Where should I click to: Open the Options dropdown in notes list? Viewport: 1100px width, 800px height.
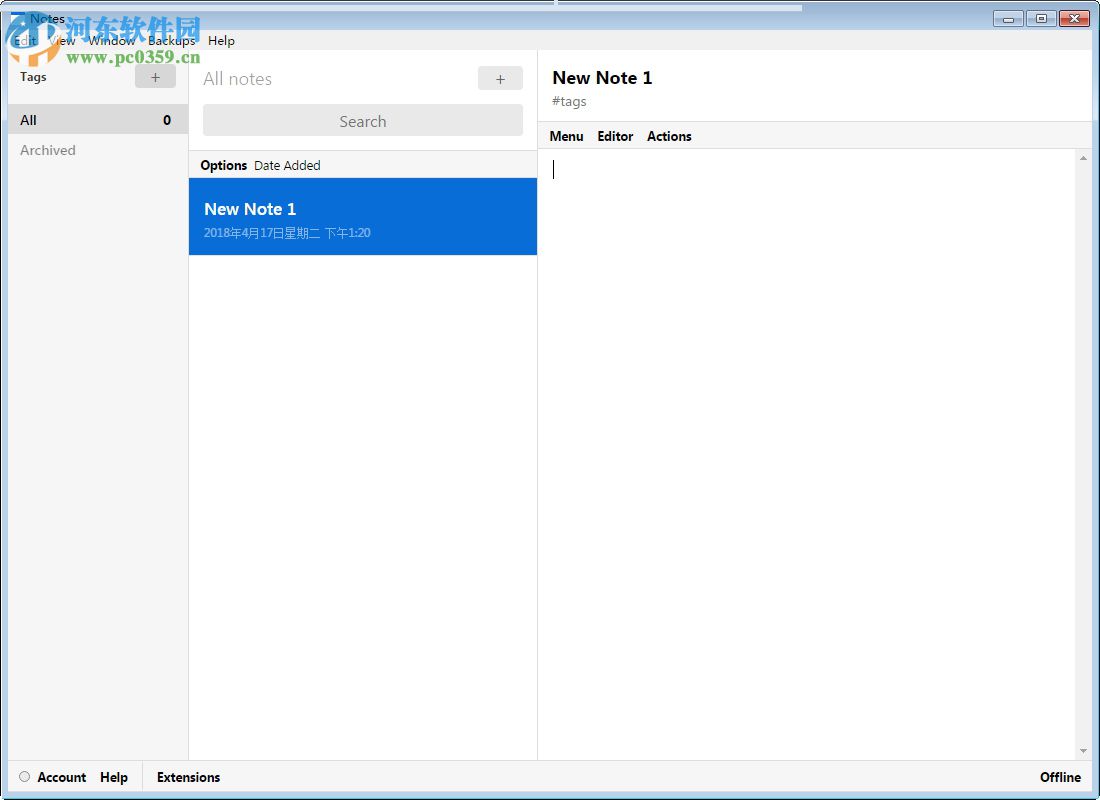tap(223, 165)
